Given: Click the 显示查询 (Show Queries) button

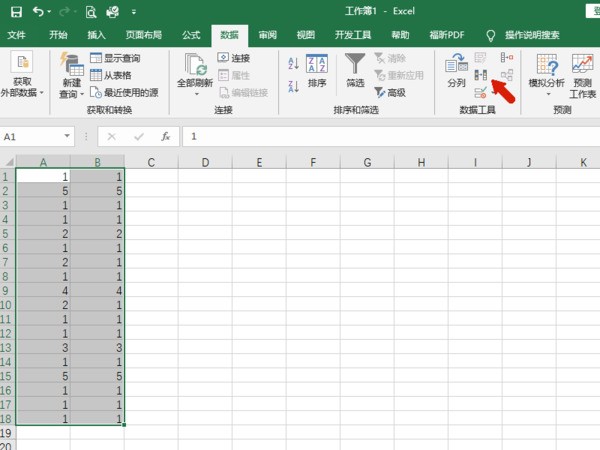Looking at the screenshot, I should point(116,59).
